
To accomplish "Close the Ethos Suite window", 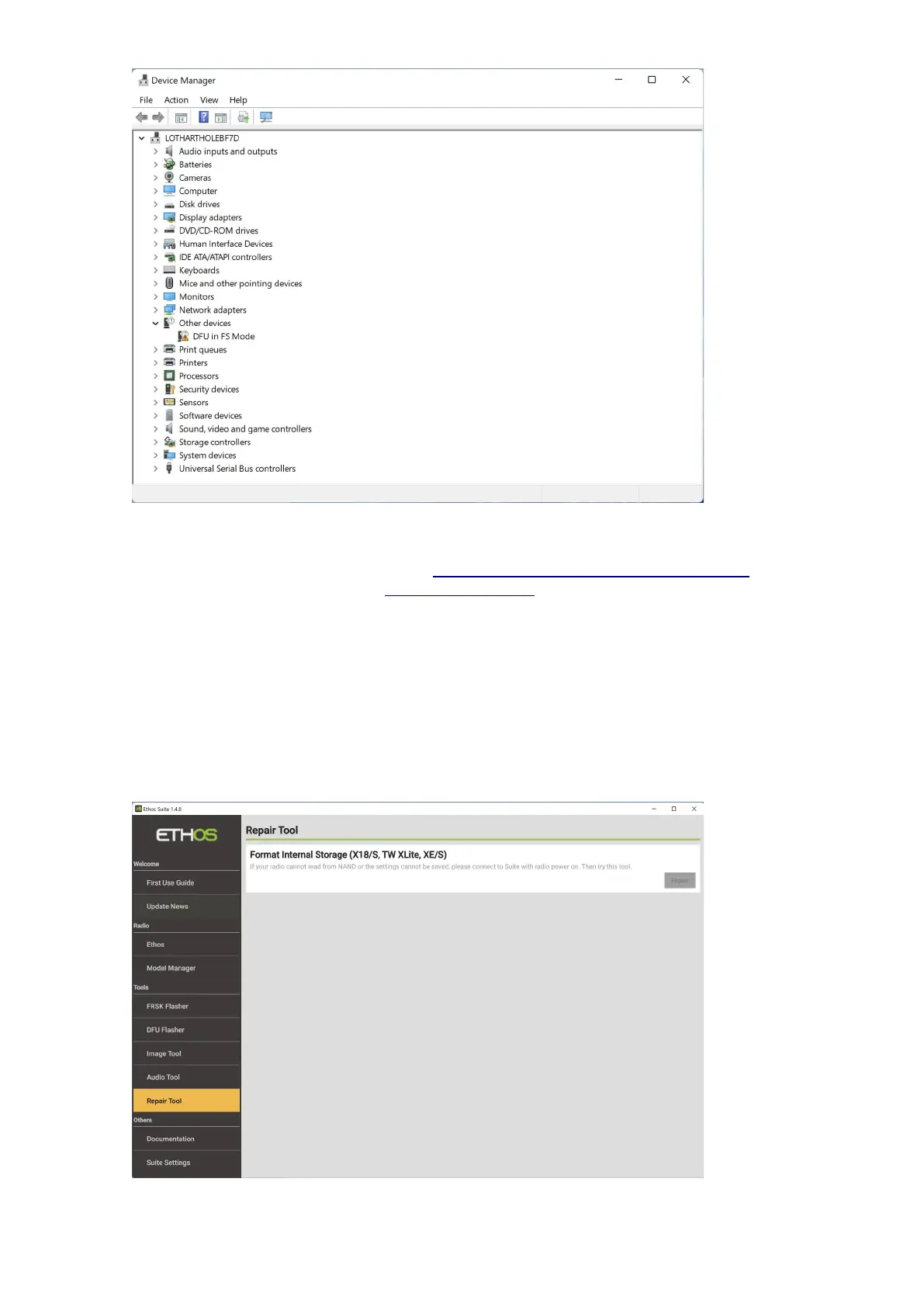I will 694,809.
